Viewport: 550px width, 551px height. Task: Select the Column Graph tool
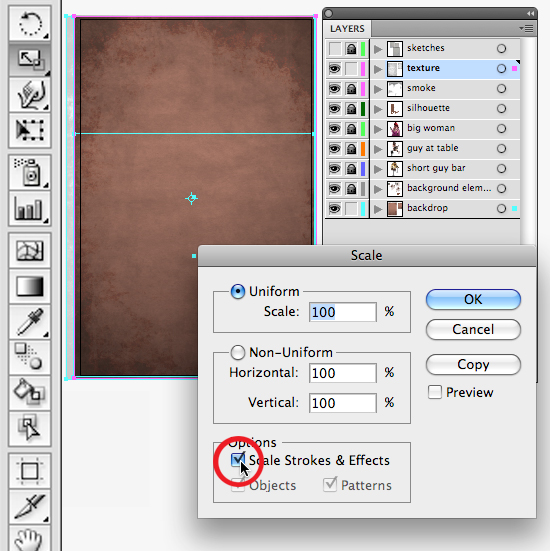[x=30, y=208]
